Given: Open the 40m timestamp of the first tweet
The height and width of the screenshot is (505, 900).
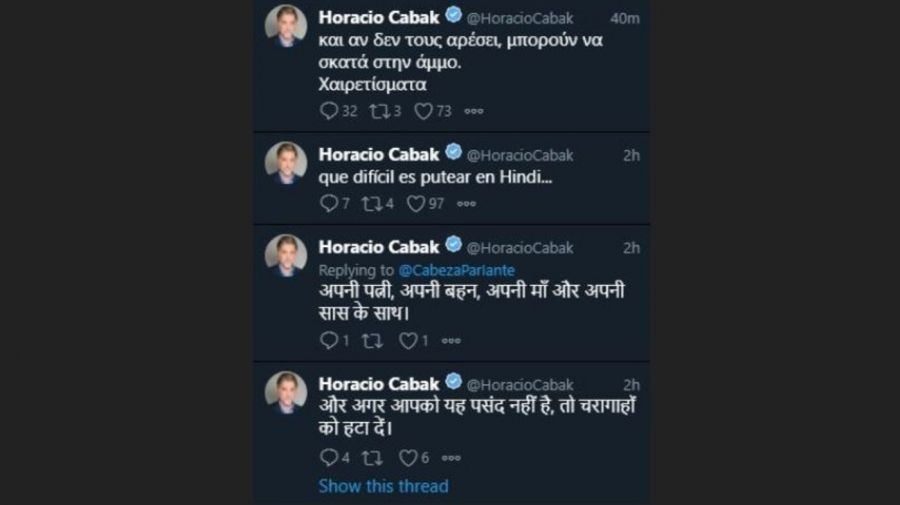Looking at the screenshot, I should 627,17.
